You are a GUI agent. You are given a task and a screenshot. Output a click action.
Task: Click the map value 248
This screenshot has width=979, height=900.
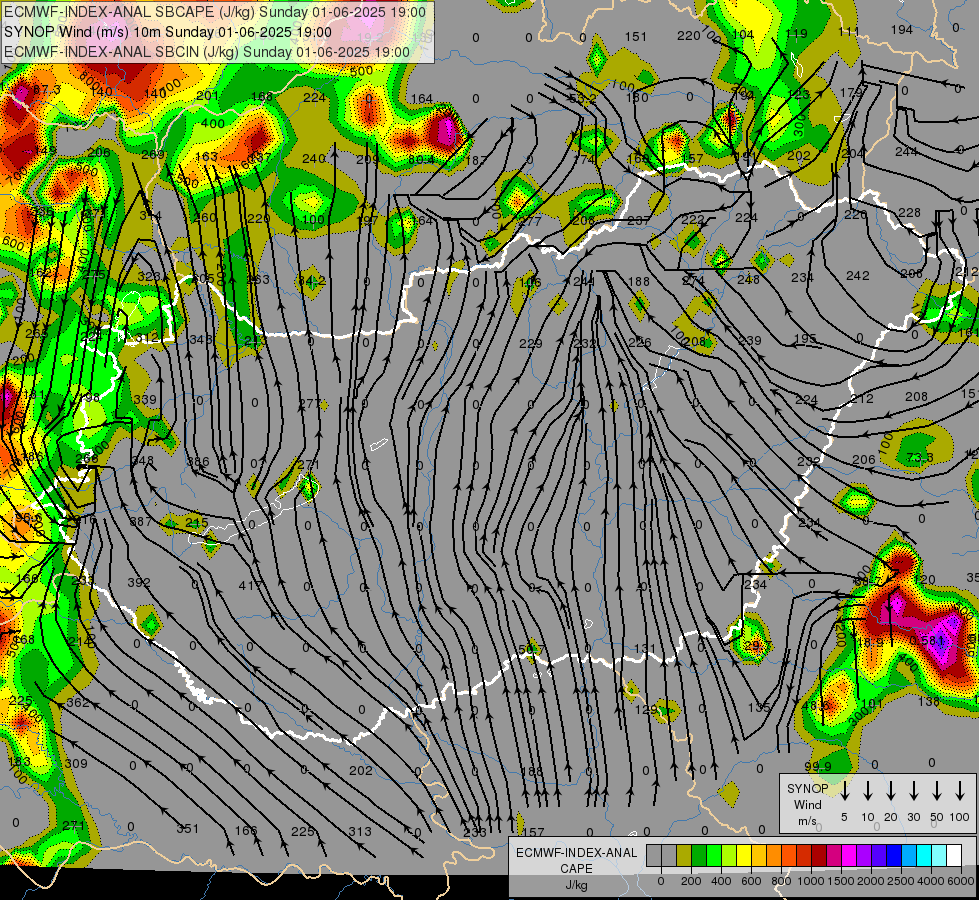click(748, 279)
